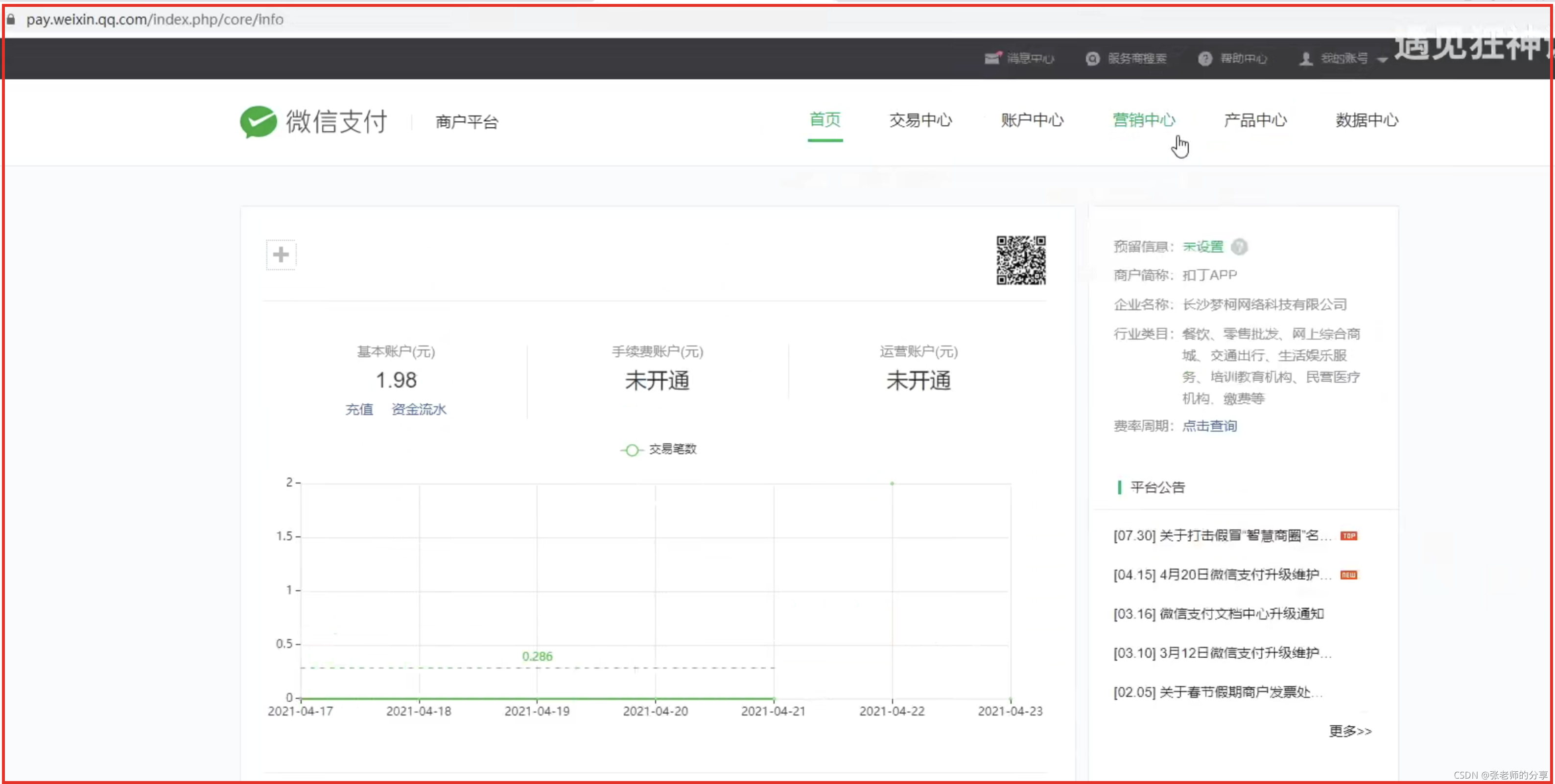Click the question mark beside 未设置
This screenshot has height=784, width=1555.
pyautogui.click(x=1239, y=247)
